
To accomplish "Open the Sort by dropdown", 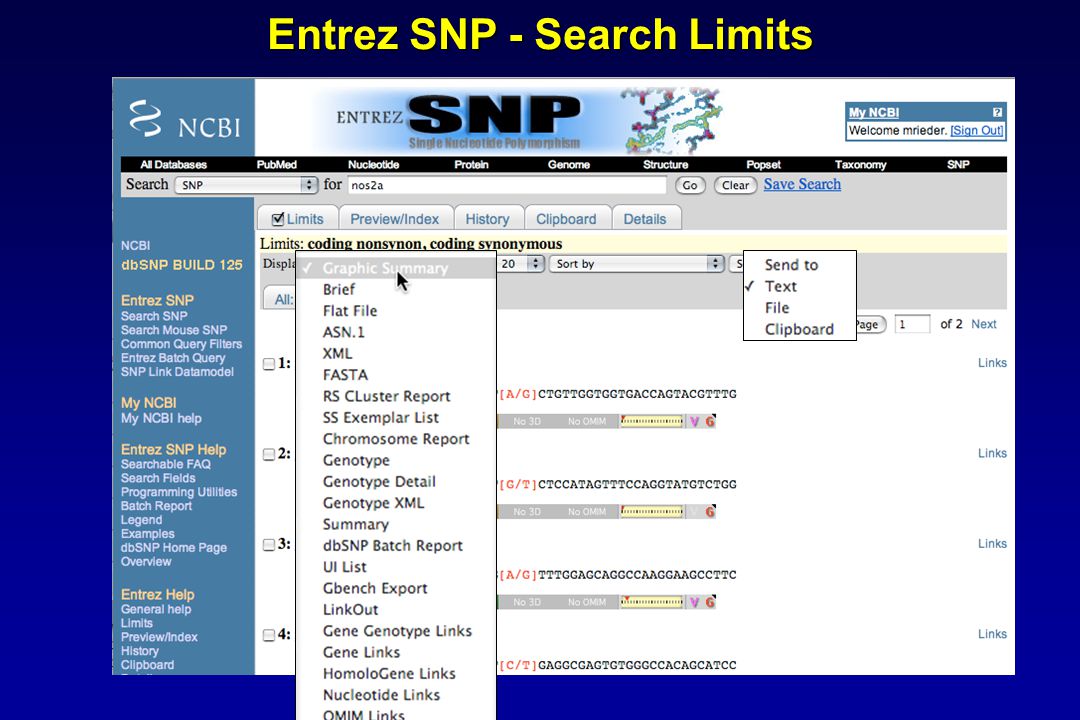I will click(636, 264).
